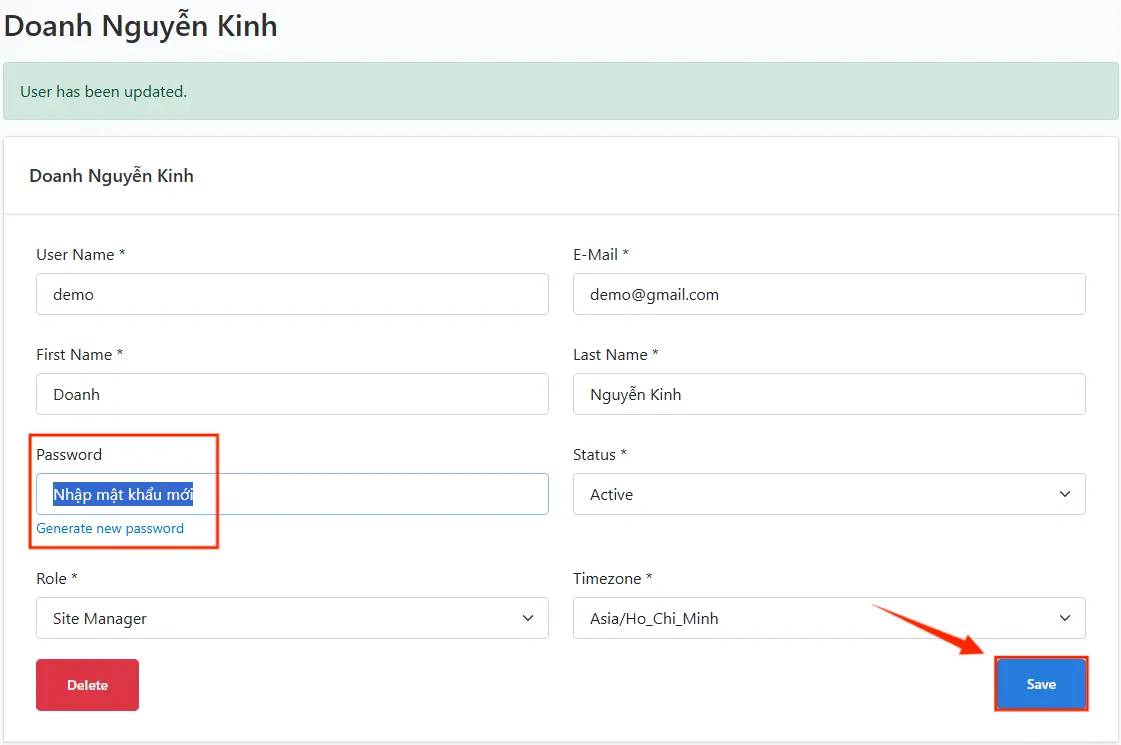Click the card header Doanh Nguyễn Kinh
1121x745 pixels.
point(111,175)
